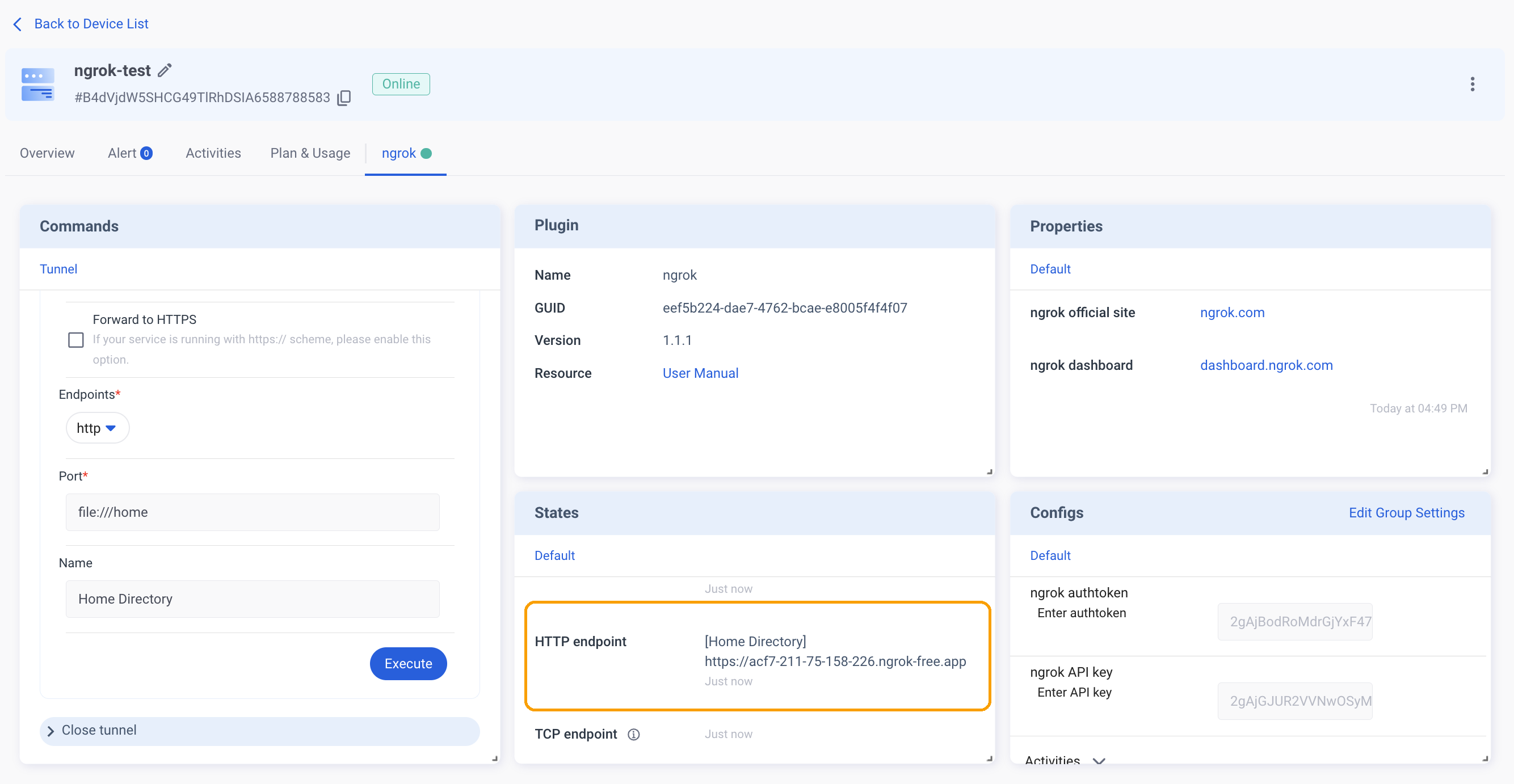Click the Properties Default tab
The height and width of the screenshot is (784, 1514).
click(1050, 269)
